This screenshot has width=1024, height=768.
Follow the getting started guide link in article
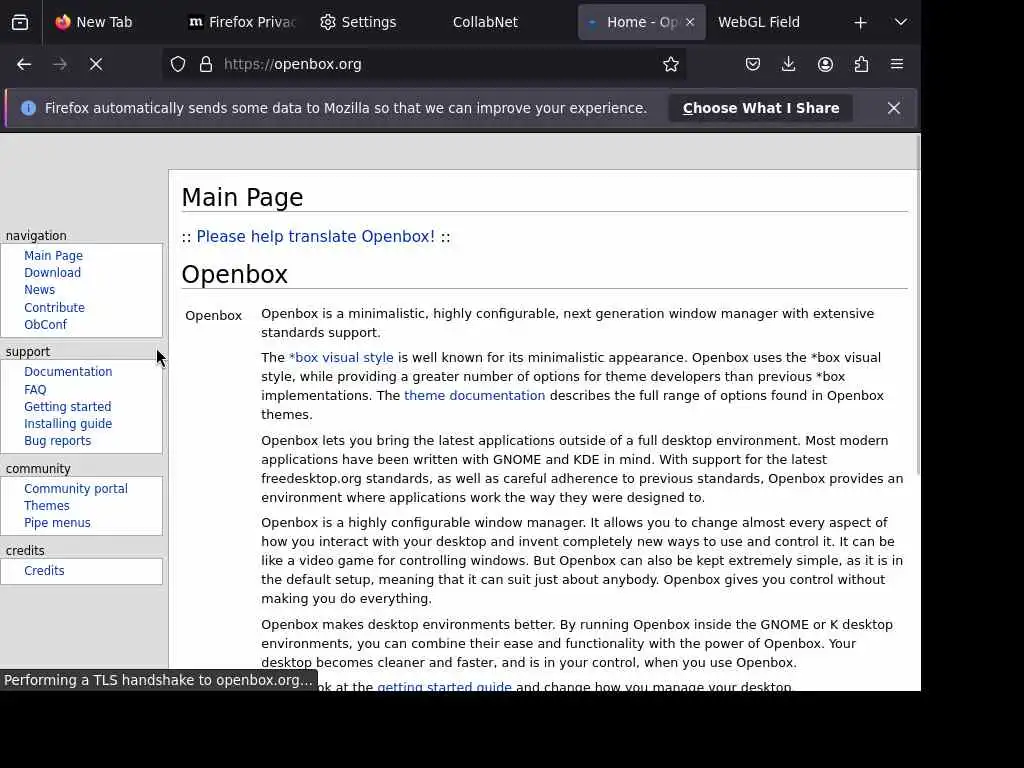tap(444, 686)
